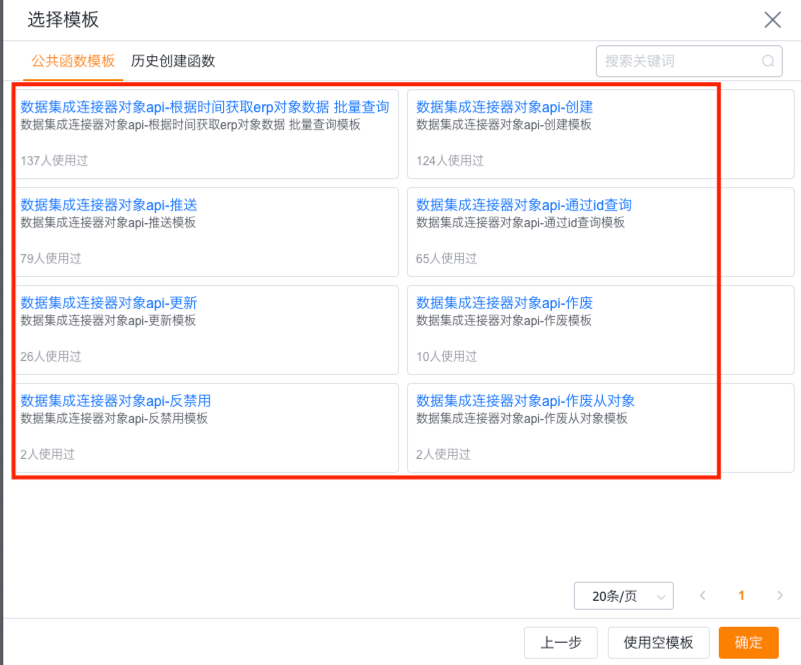This screenshot has width=801, height=665.
Task: Select description 数据集成连接器对象api-反禁用模板
Action: pos(114,419)
